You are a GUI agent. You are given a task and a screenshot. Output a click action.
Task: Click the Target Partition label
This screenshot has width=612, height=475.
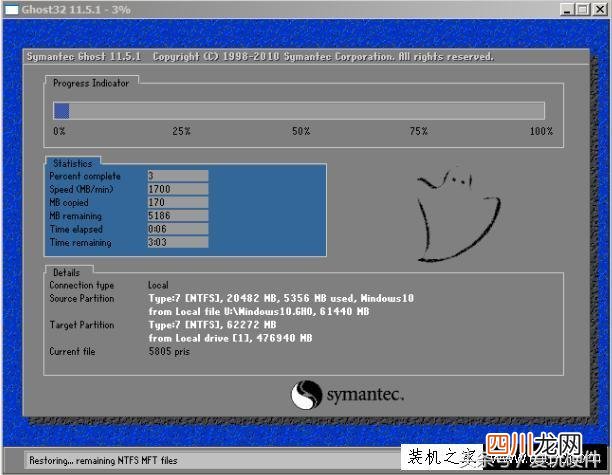pyautogui.click(x=82, y=325)
